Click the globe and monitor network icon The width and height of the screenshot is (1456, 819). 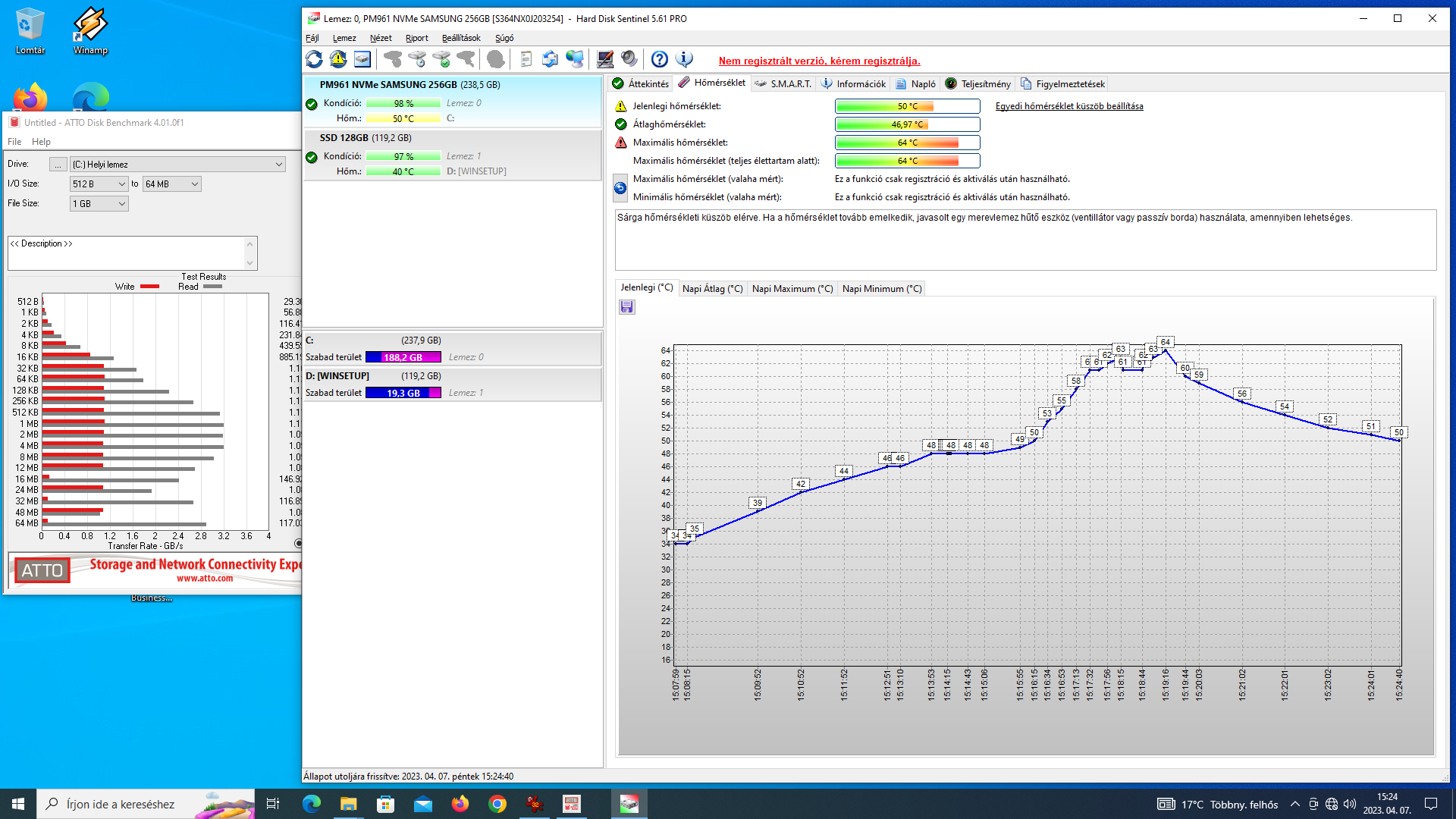click(575, 59)
